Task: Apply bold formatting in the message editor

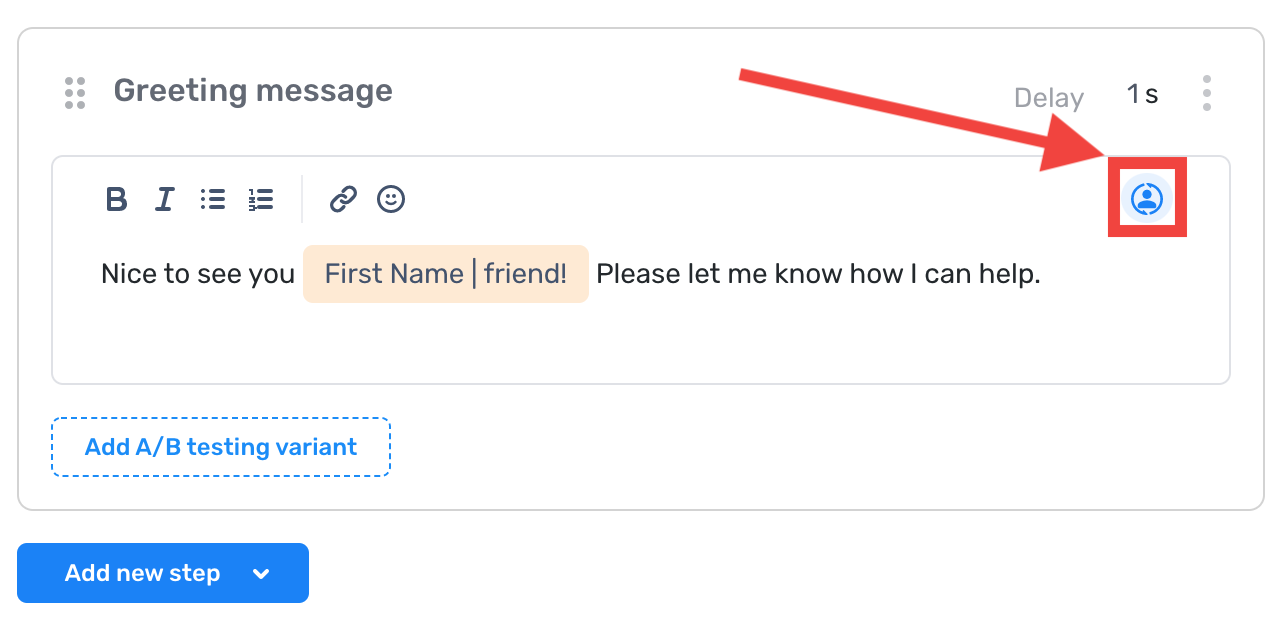Action: click(115, 199)
